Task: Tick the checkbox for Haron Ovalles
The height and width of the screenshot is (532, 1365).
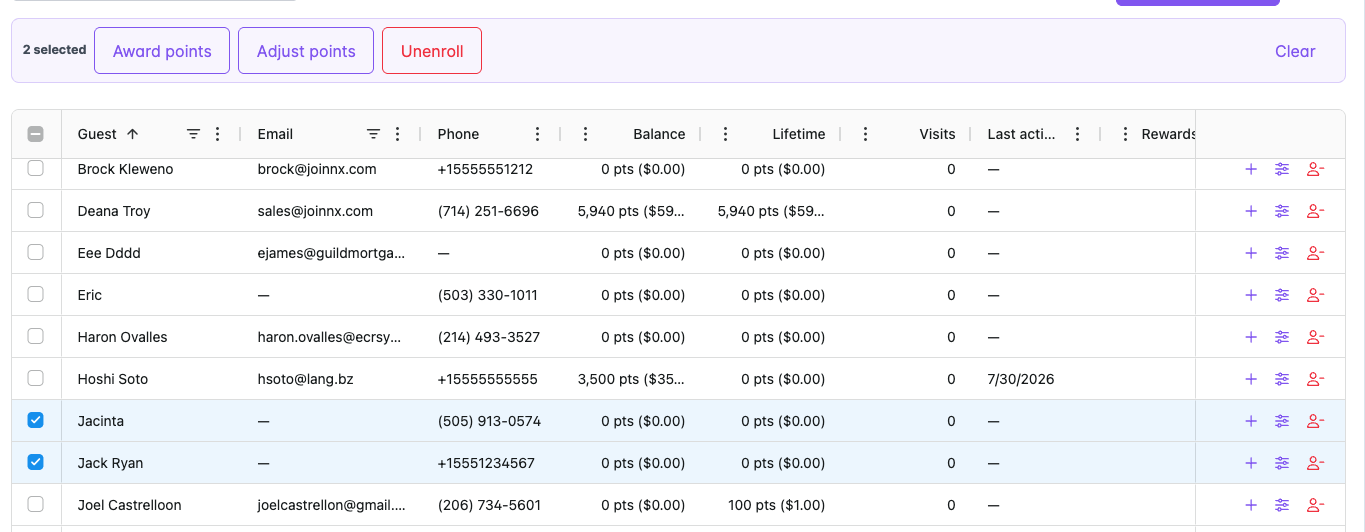Action: coord(36,337)
